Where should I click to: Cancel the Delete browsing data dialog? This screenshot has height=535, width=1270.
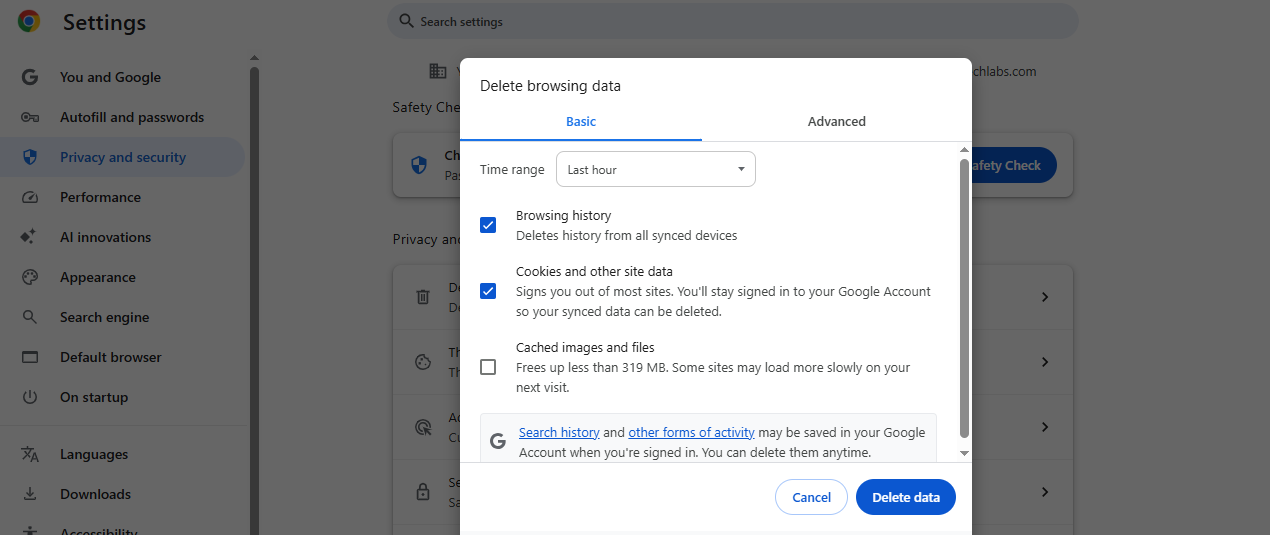[x=811, y=497]
